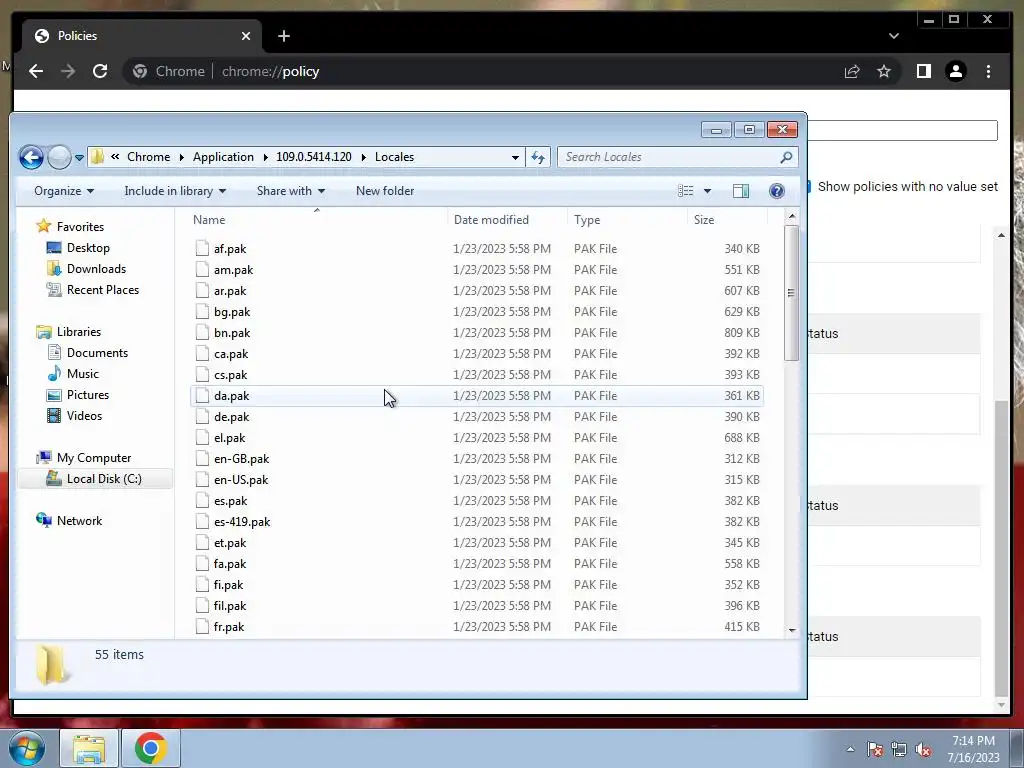
Task: Expand subfolders arrow after Chrome breadcrumb
Action: [181, 157]
